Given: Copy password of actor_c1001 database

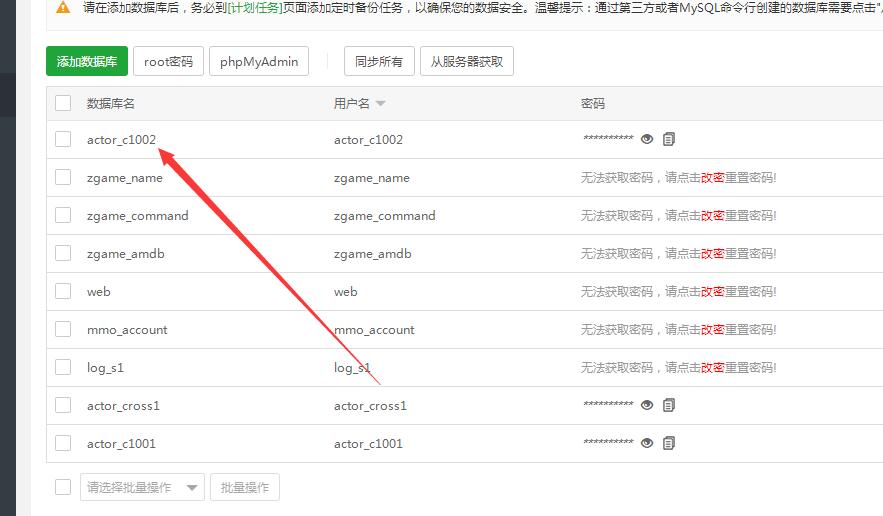Looking at the screenshot, I should 669,443.
